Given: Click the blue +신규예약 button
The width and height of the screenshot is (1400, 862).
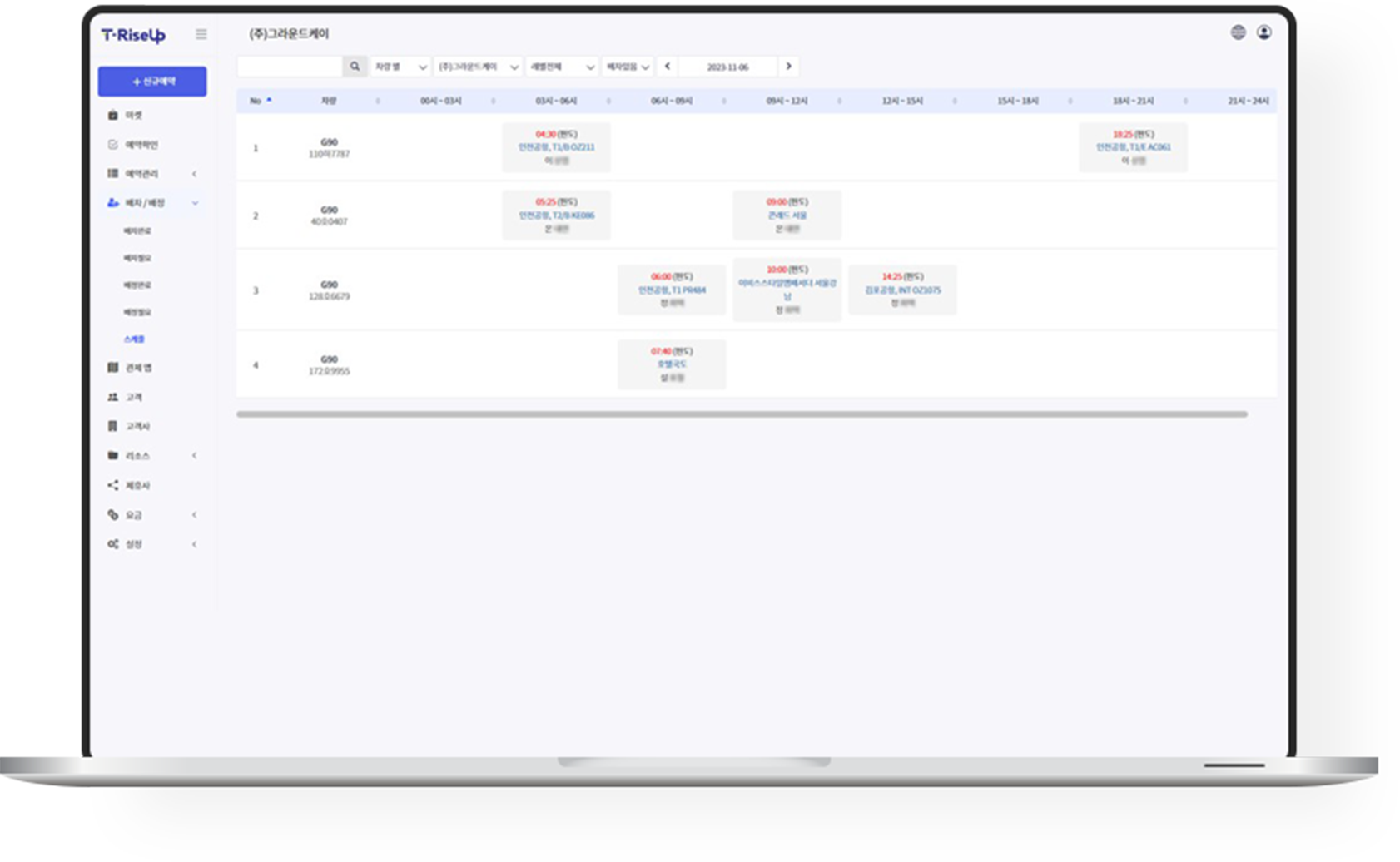Looking at the screenshot, I should 152,82.
